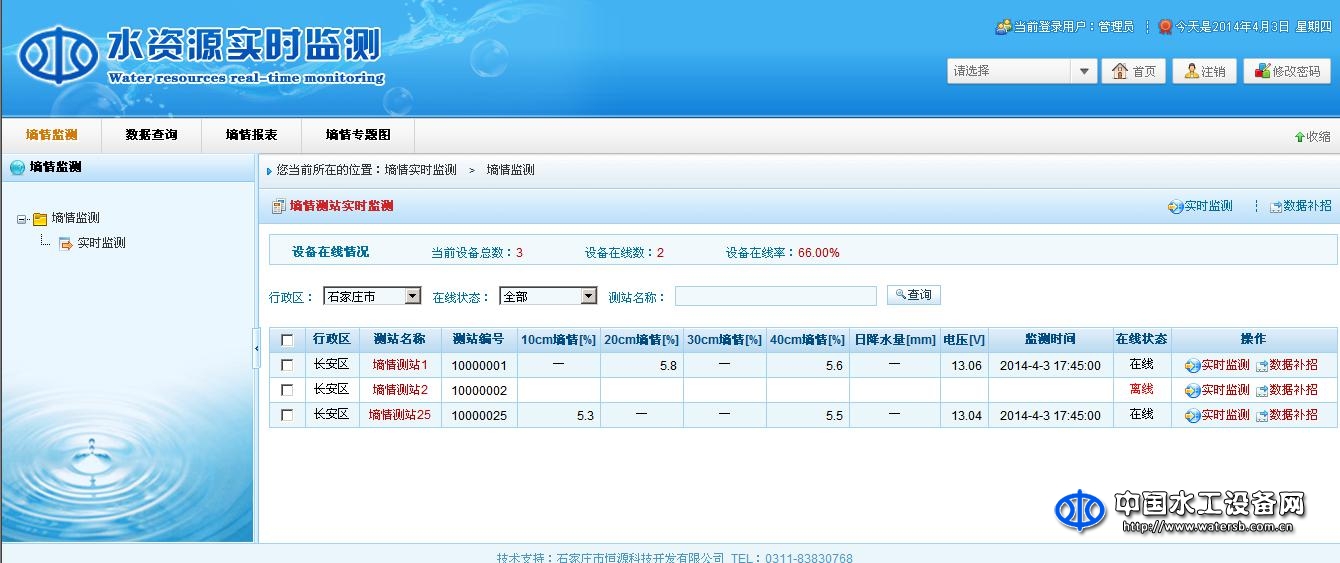Toggle the select-all checkbox in table header
The width and height of the screenshot is (1340, 563).
pyautogui.click(x=288, y=340)
